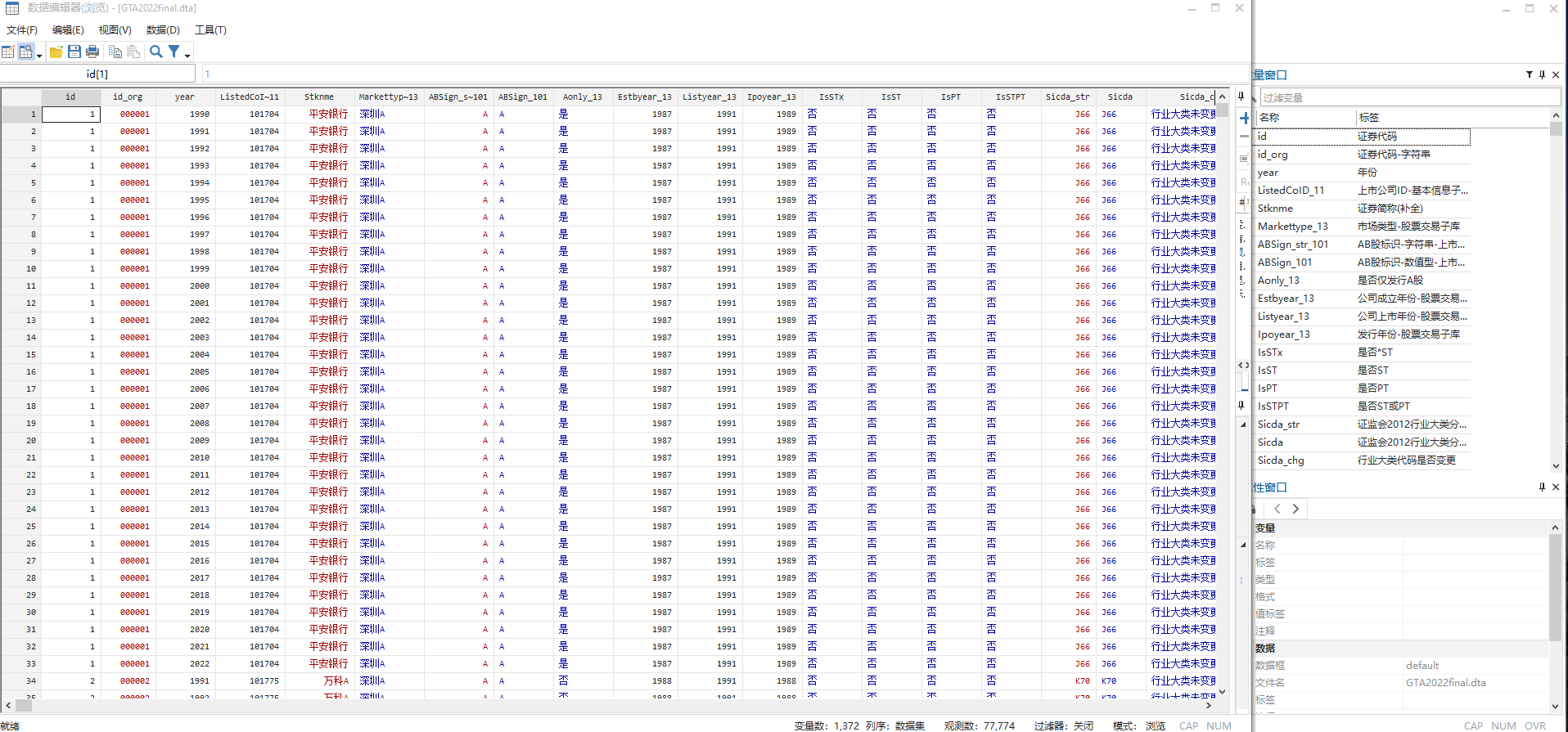Open the 编辑(E) menu
This screenshot has height=732, width=1568.
(x=68, y=30)
